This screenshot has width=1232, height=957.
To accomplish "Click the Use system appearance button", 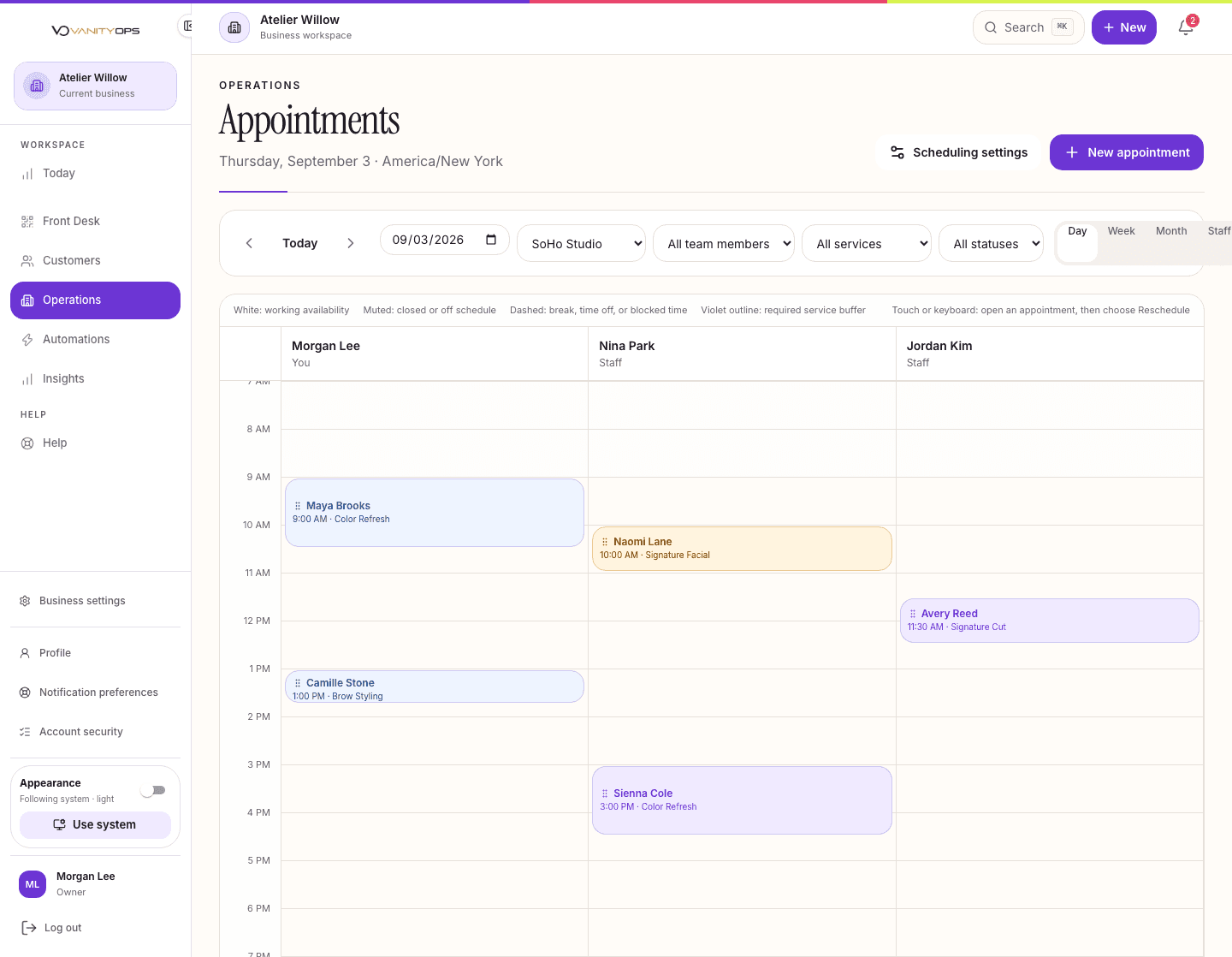I will [x=95, y=824].
